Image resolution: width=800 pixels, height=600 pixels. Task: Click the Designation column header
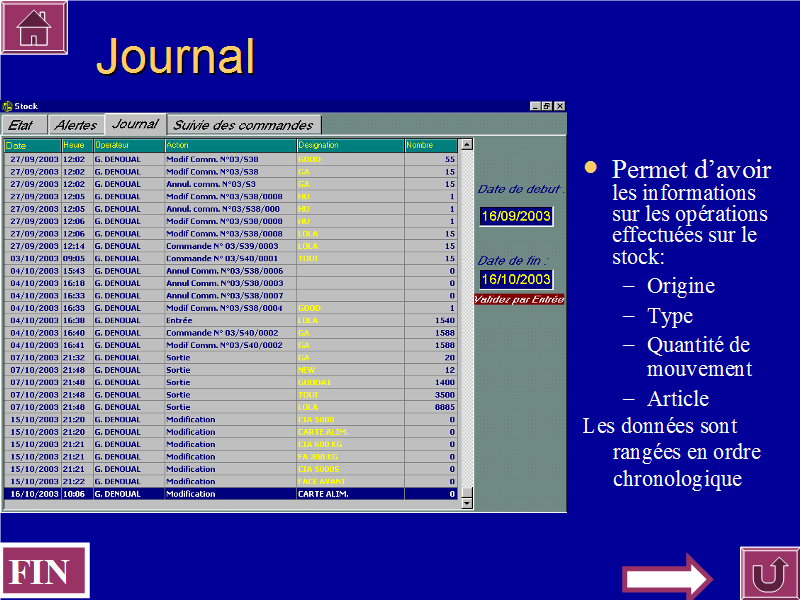point(351,145)
